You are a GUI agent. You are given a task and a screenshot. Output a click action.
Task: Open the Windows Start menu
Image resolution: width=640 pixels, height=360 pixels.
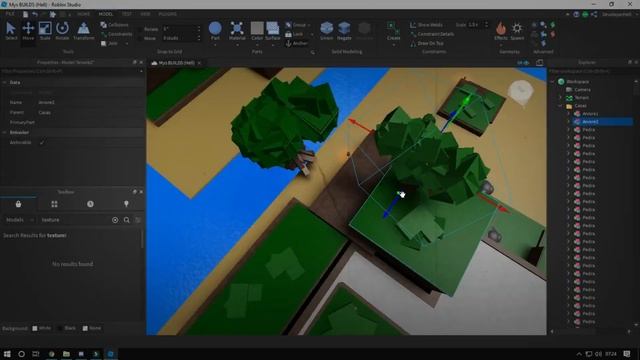pyautogui.click(x=7, y=354)
